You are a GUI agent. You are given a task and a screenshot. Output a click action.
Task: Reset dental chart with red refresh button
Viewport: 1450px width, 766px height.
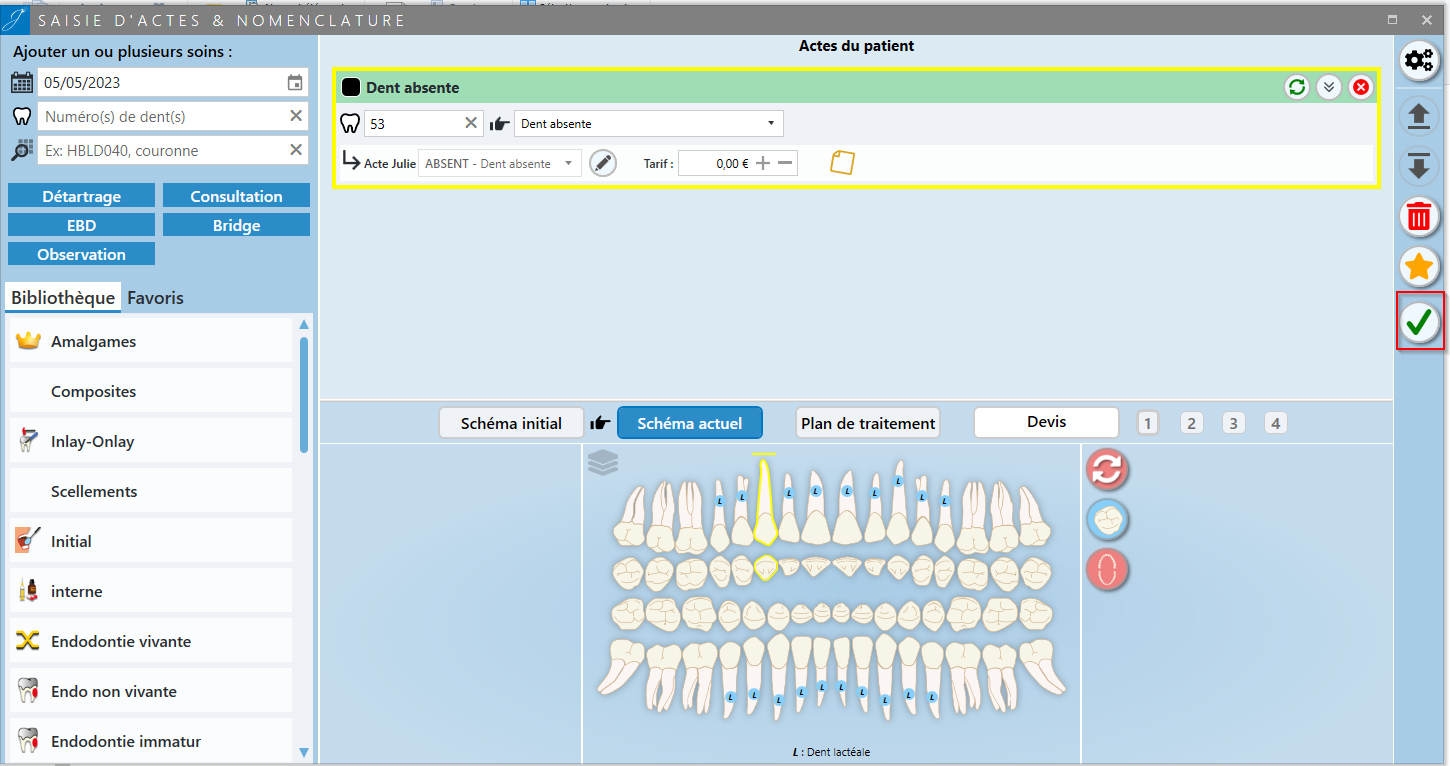pos(1107,468)
